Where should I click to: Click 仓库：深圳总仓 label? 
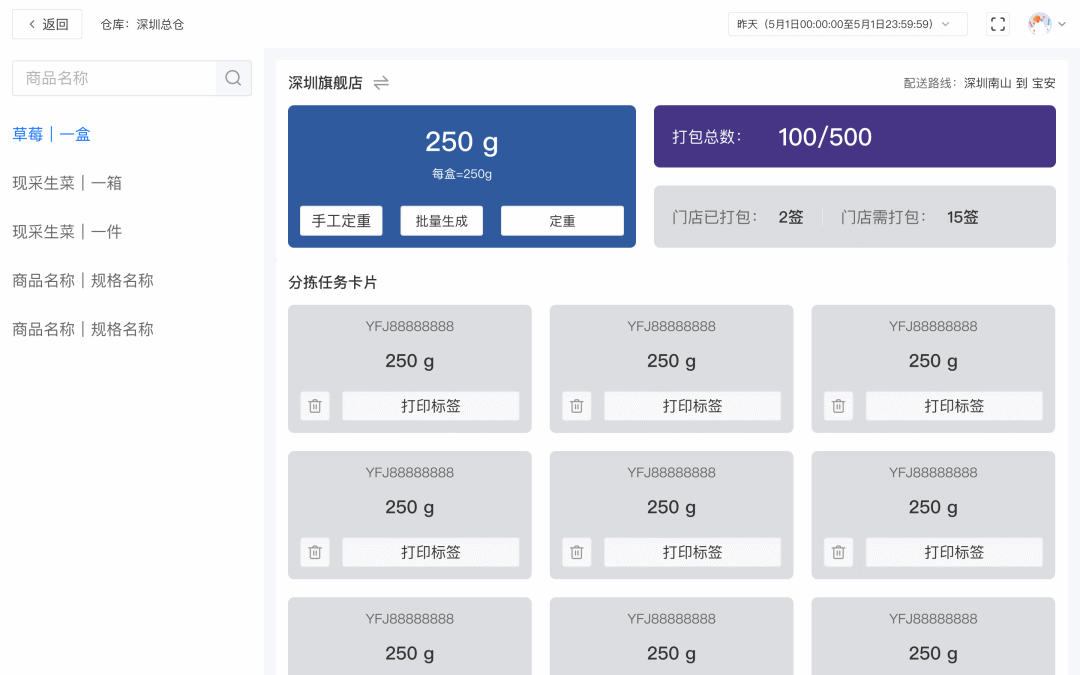(143, 25)
